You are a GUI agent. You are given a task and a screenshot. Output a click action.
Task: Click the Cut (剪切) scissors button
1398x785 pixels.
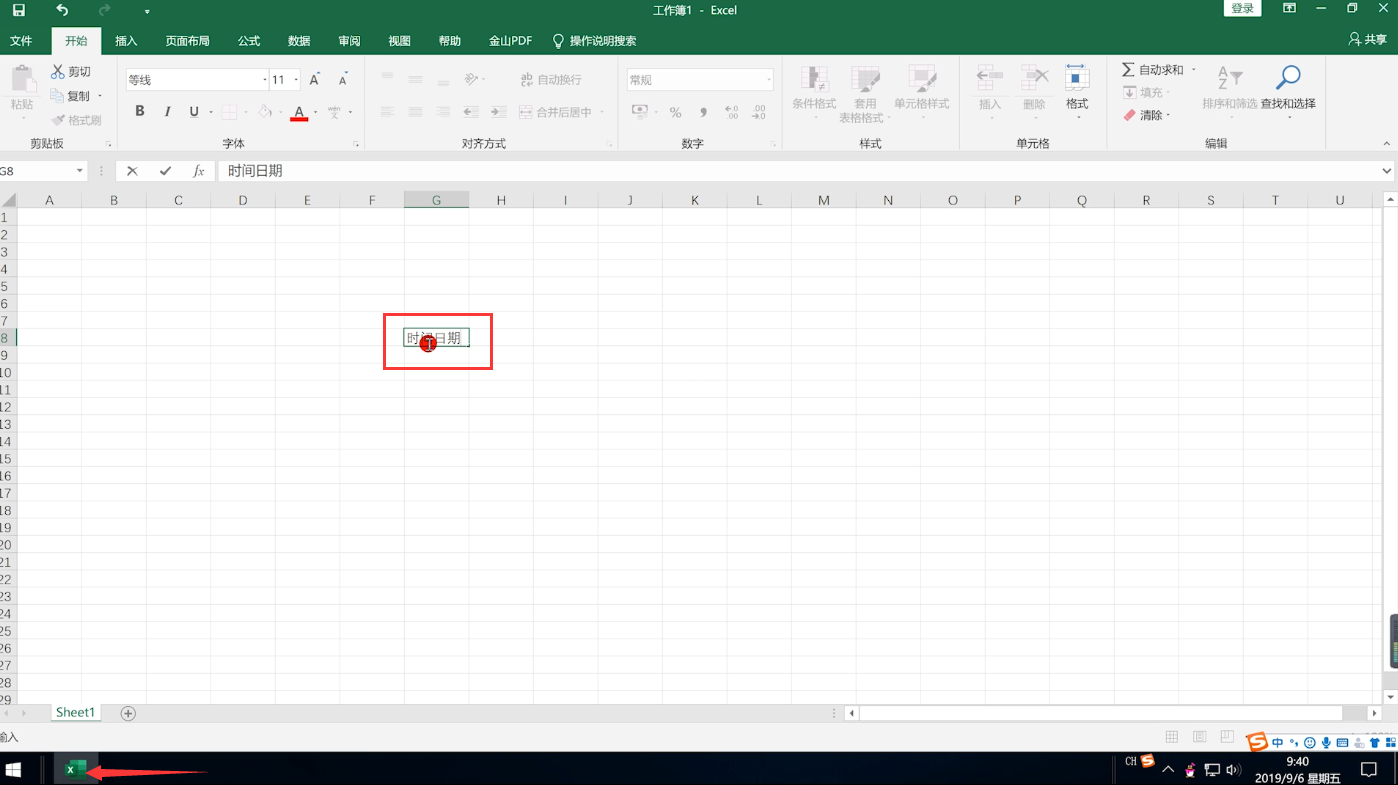(71, 72)
